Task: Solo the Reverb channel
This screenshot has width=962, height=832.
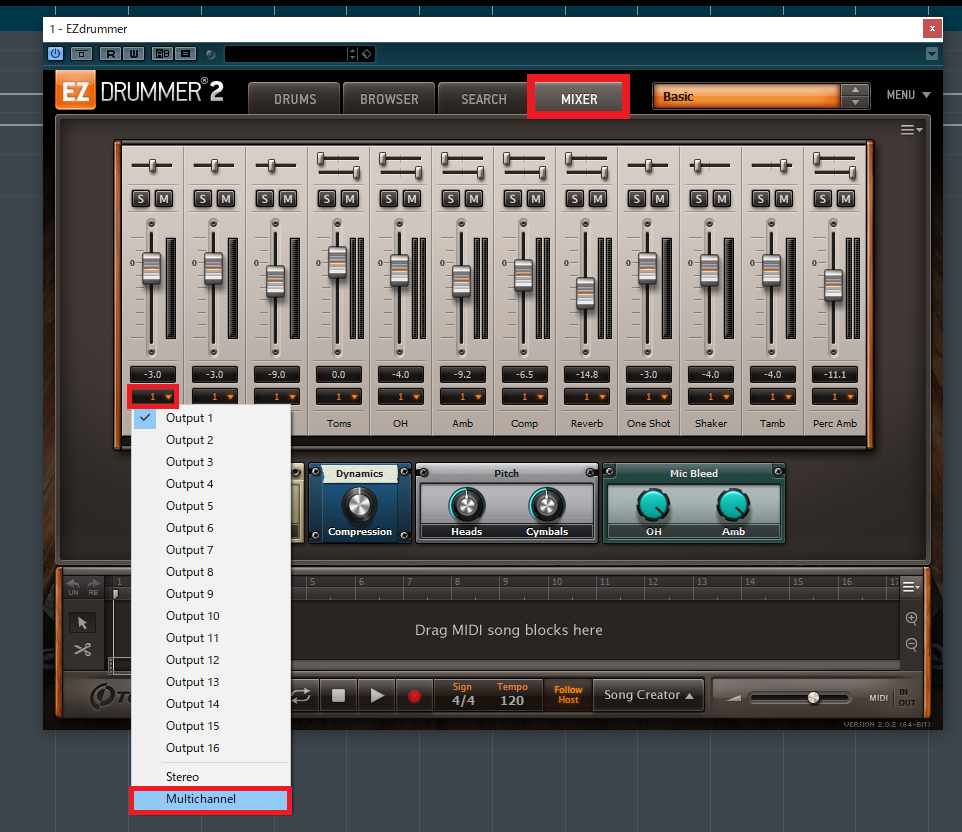Action: point(574,199)
